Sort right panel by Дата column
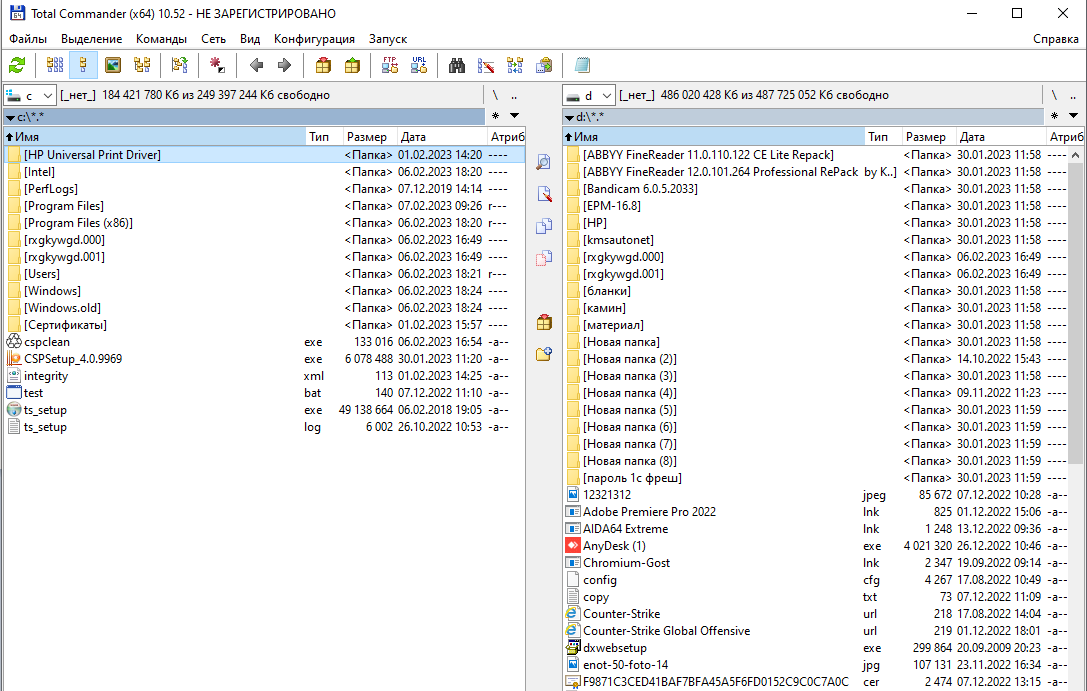This screenshot has width=1087, height=691. point(1001,137)
